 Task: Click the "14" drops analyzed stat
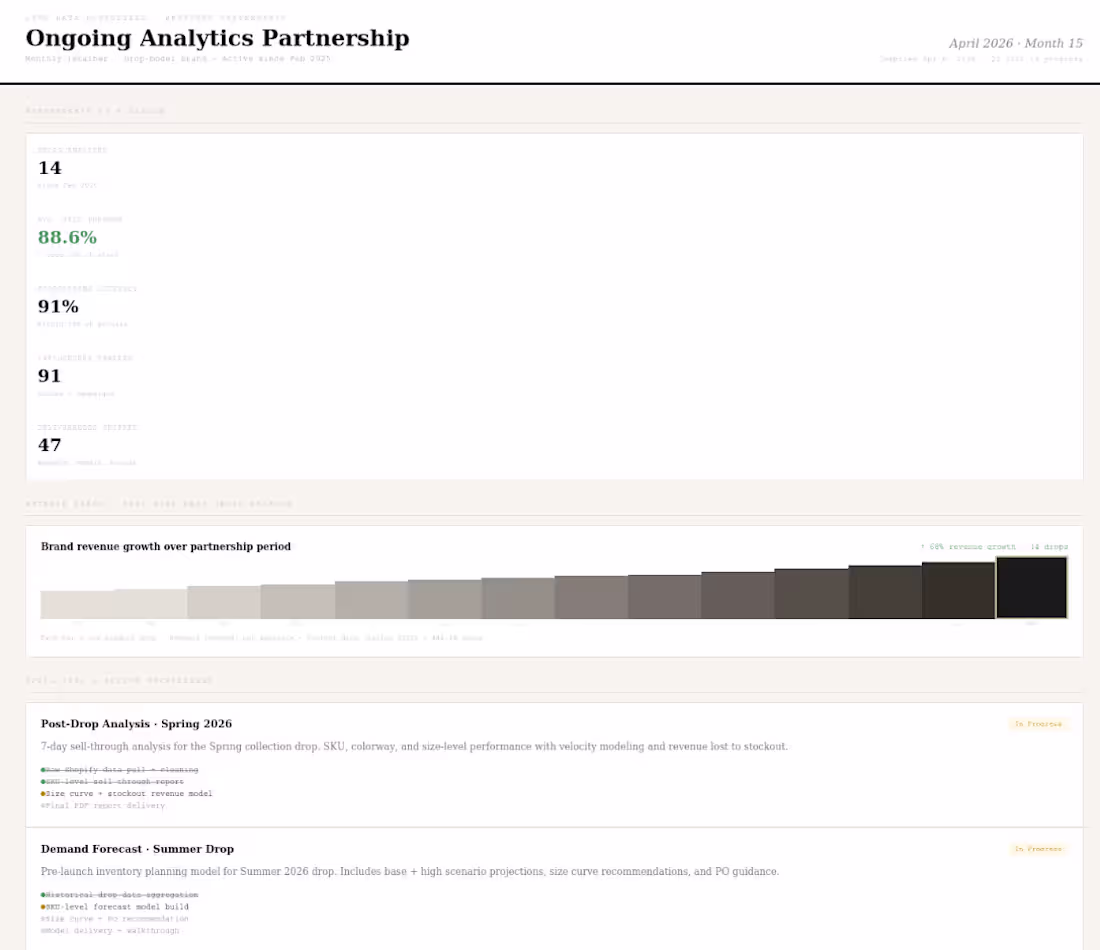coord(49,168)
